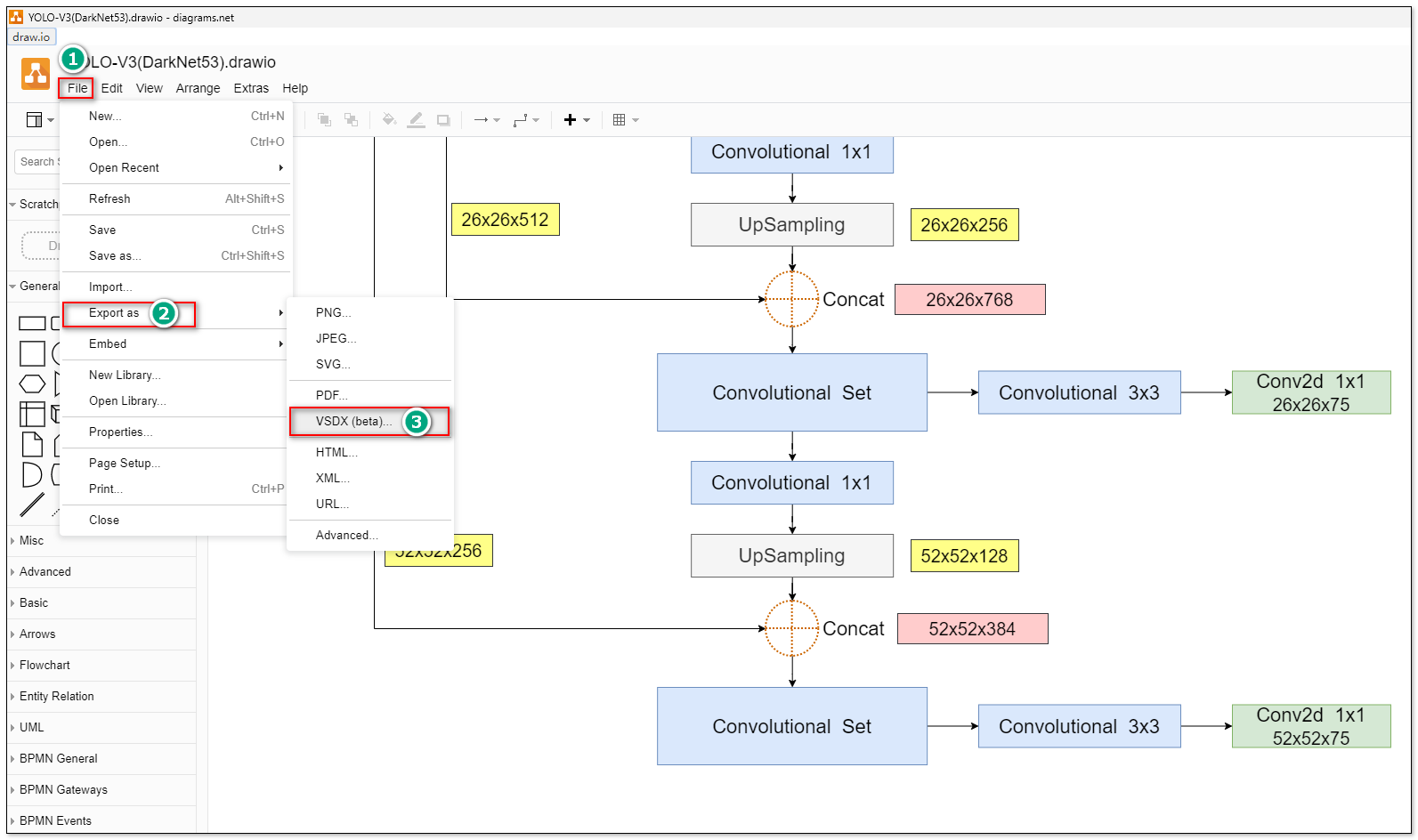Export the diagram as PDF...
The image size is (1418, 840).
(370, 395)
